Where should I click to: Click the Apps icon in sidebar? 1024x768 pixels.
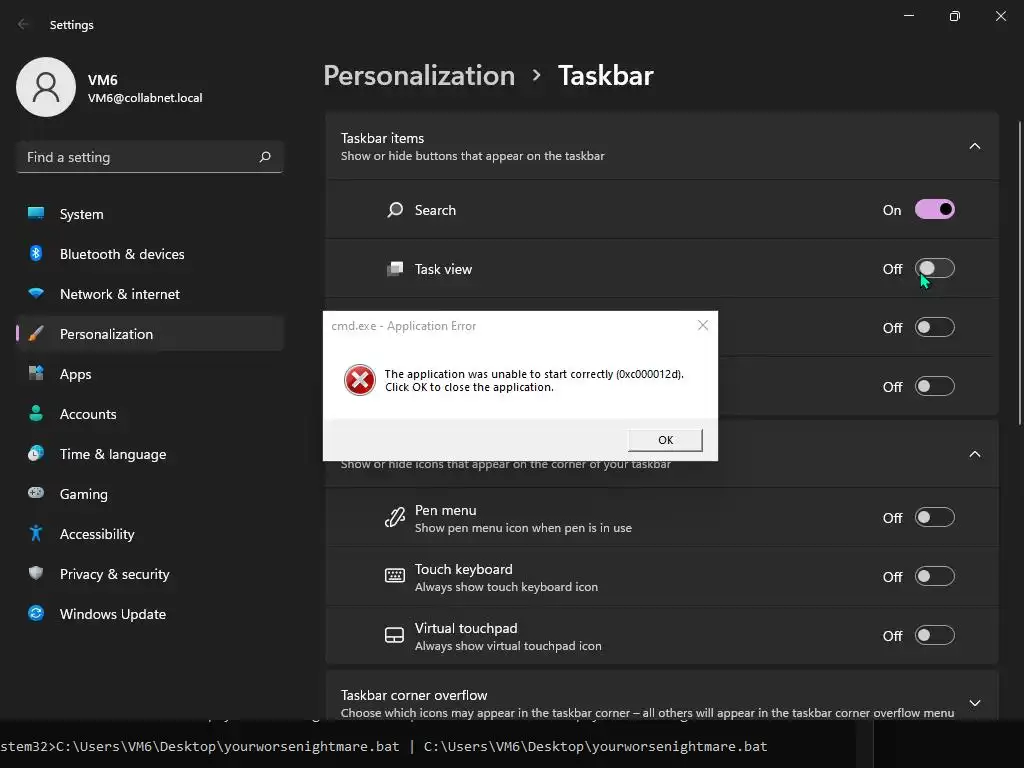(x=36, y=374)
